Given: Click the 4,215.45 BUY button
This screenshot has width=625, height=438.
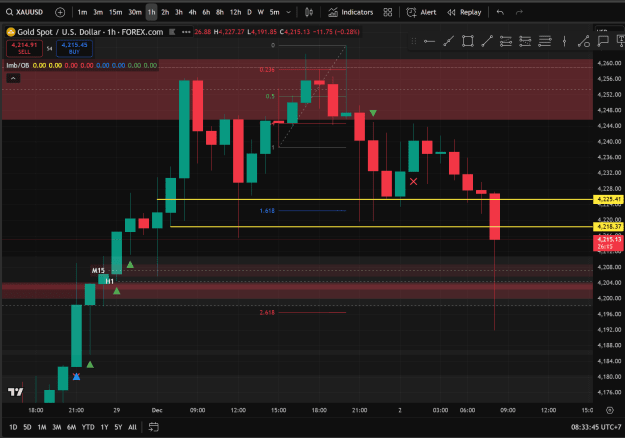Looking at the screenshot, I should (x=75, y=48).
